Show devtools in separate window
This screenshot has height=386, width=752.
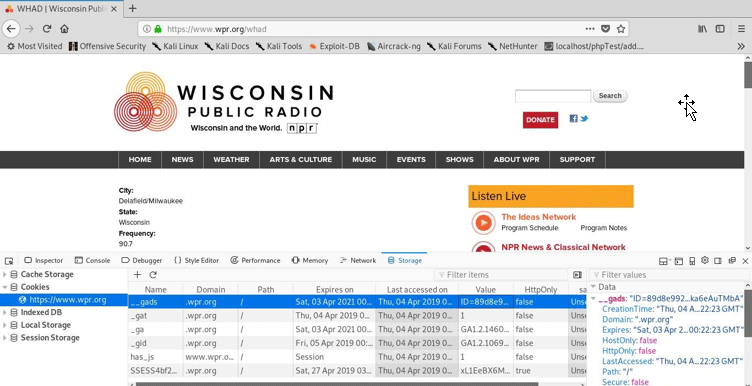click(732, 261)
